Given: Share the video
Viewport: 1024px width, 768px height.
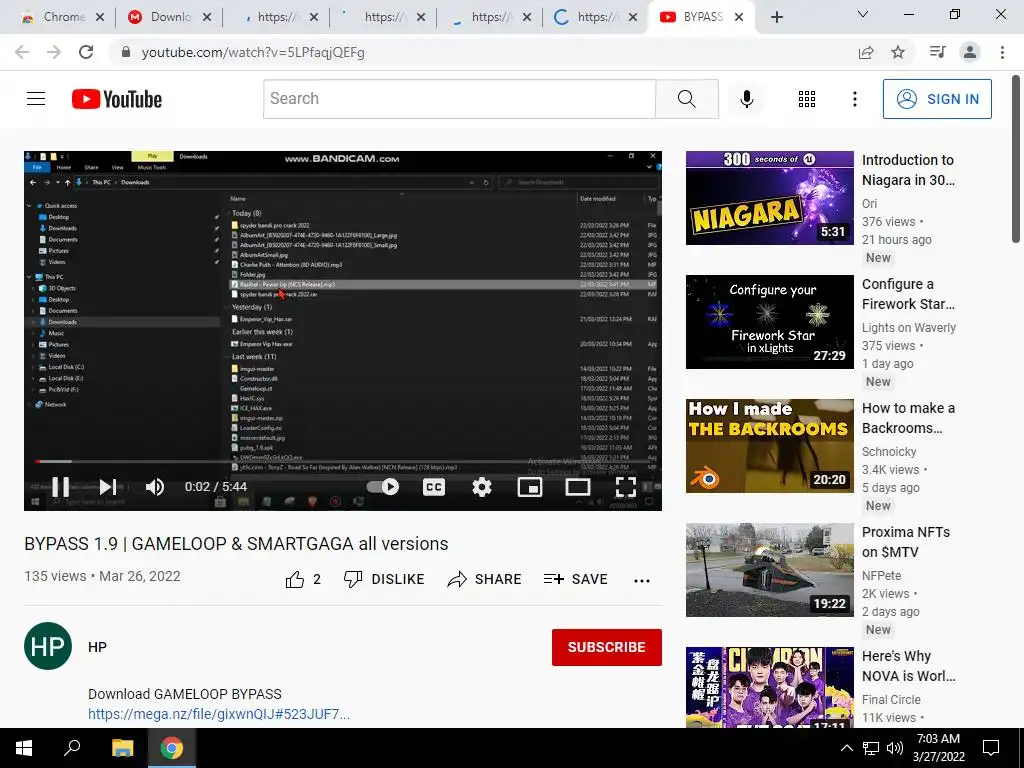Looking at the screenshot, I should [x=484, y=579].
